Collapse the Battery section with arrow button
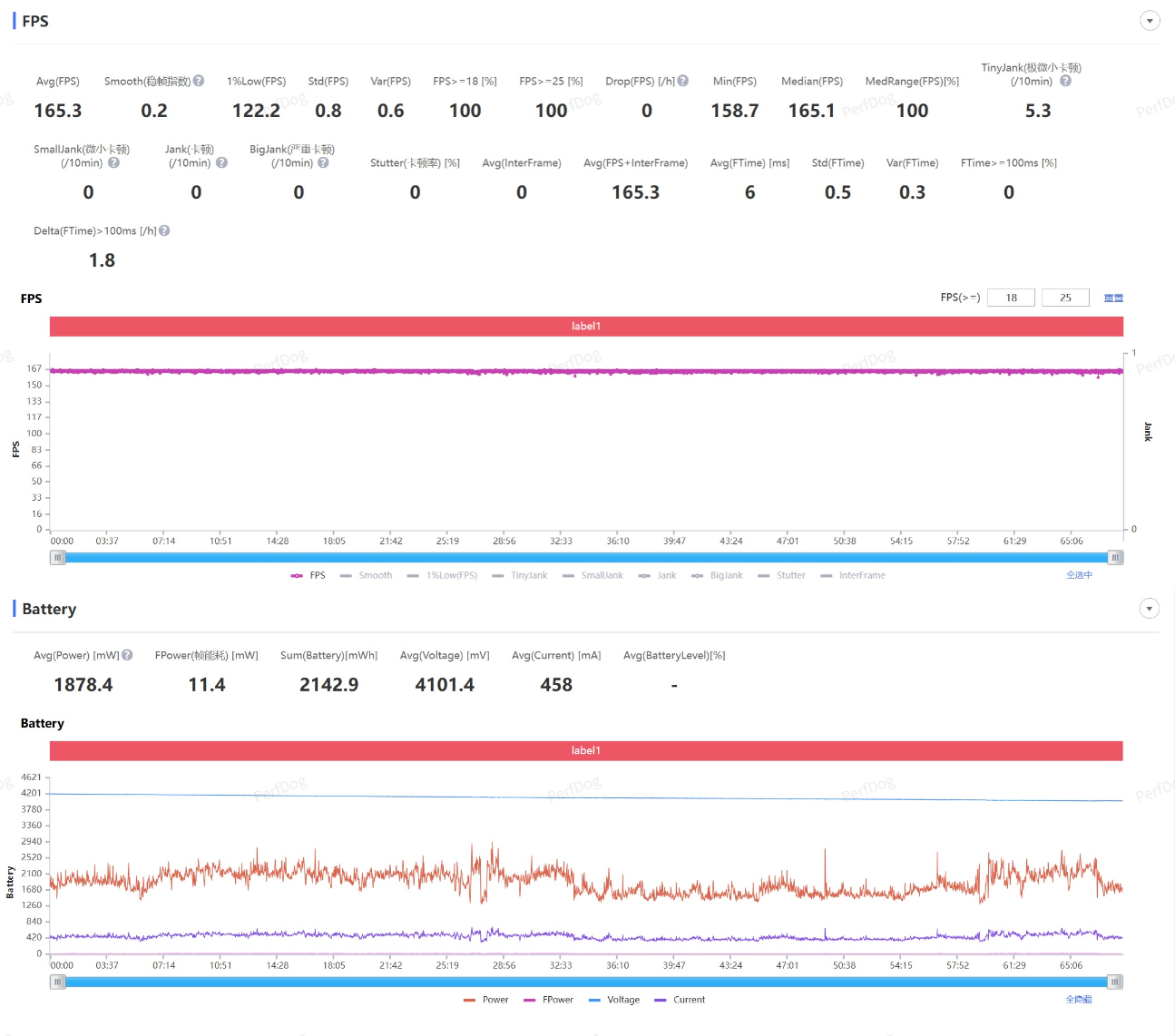The image size is (1175, 1036). click(x=1150, y=609)
